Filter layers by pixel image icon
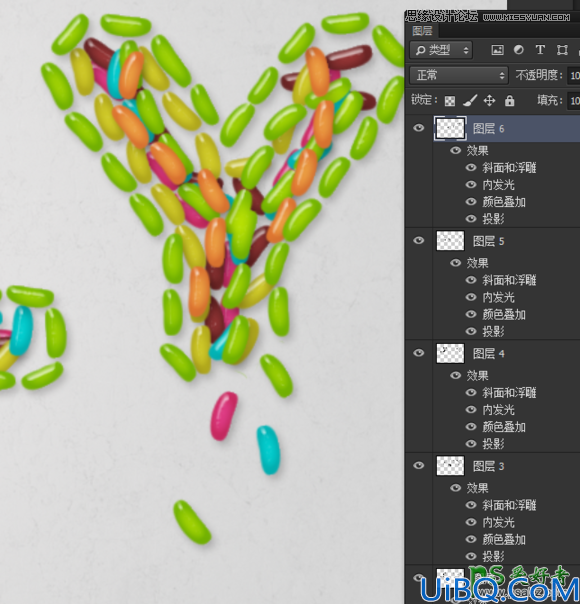The width and height of the screenshot is (580, 604). [x=497, y=50]
